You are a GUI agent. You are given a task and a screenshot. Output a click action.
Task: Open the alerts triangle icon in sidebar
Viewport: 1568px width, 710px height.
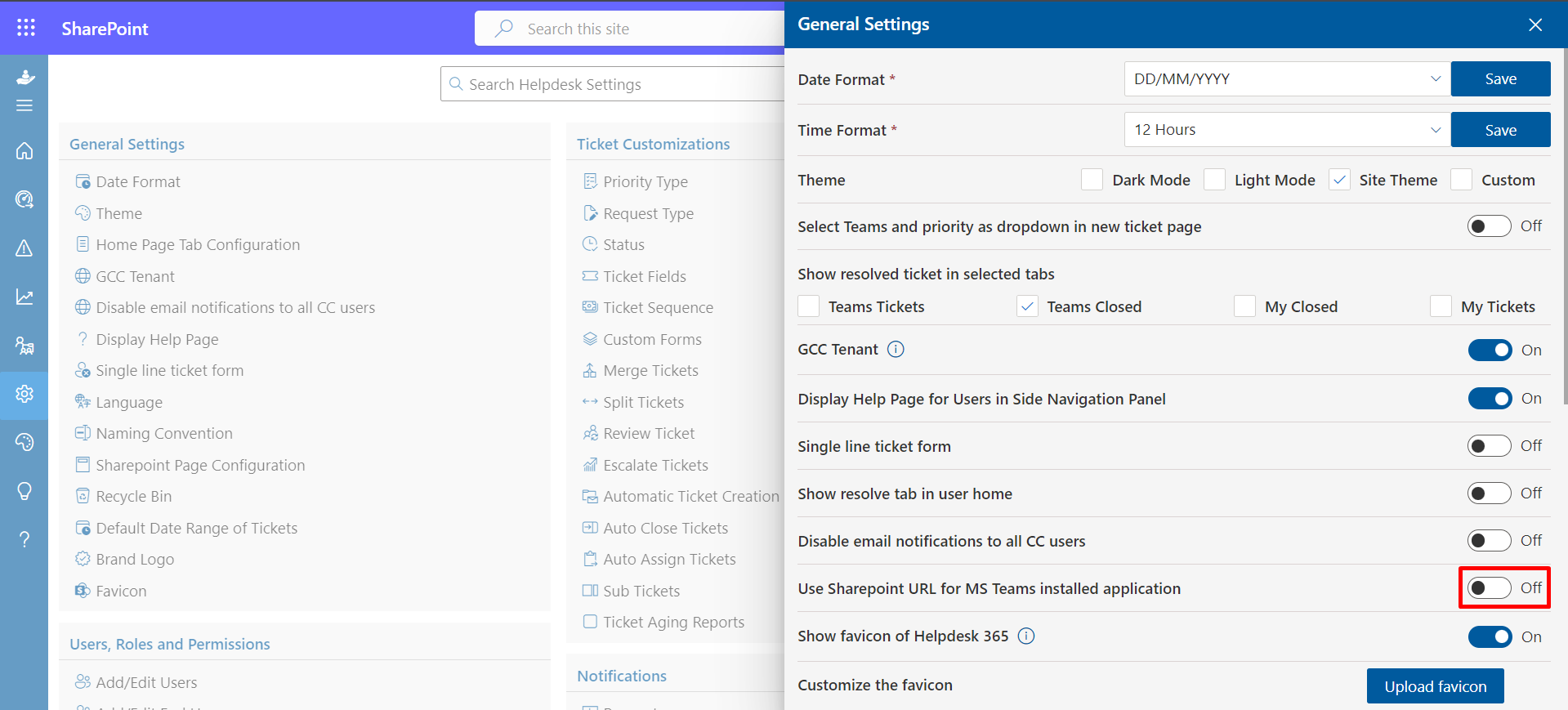tap(25, 248)
